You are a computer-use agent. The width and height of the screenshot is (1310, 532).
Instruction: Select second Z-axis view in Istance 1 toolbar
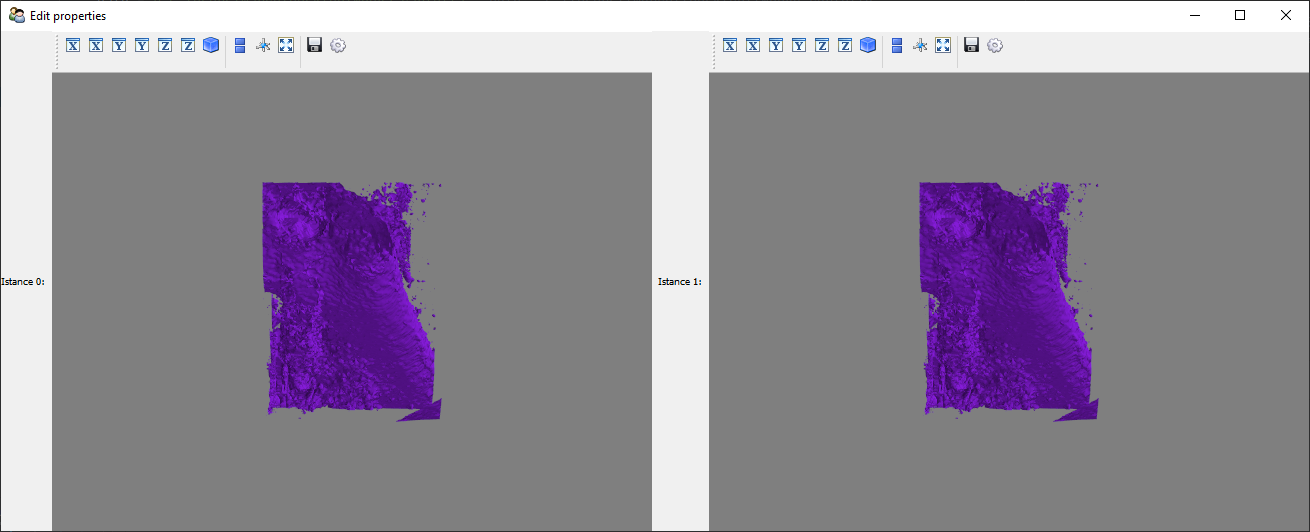pyautogui.click(x=845, y=45)
